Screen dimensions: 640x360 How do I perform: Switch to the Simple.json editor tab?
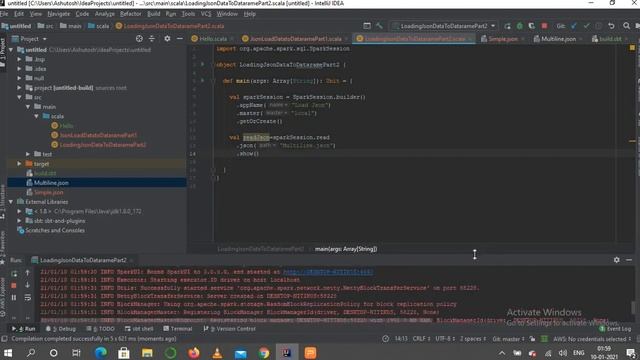(x=502, y=39)
